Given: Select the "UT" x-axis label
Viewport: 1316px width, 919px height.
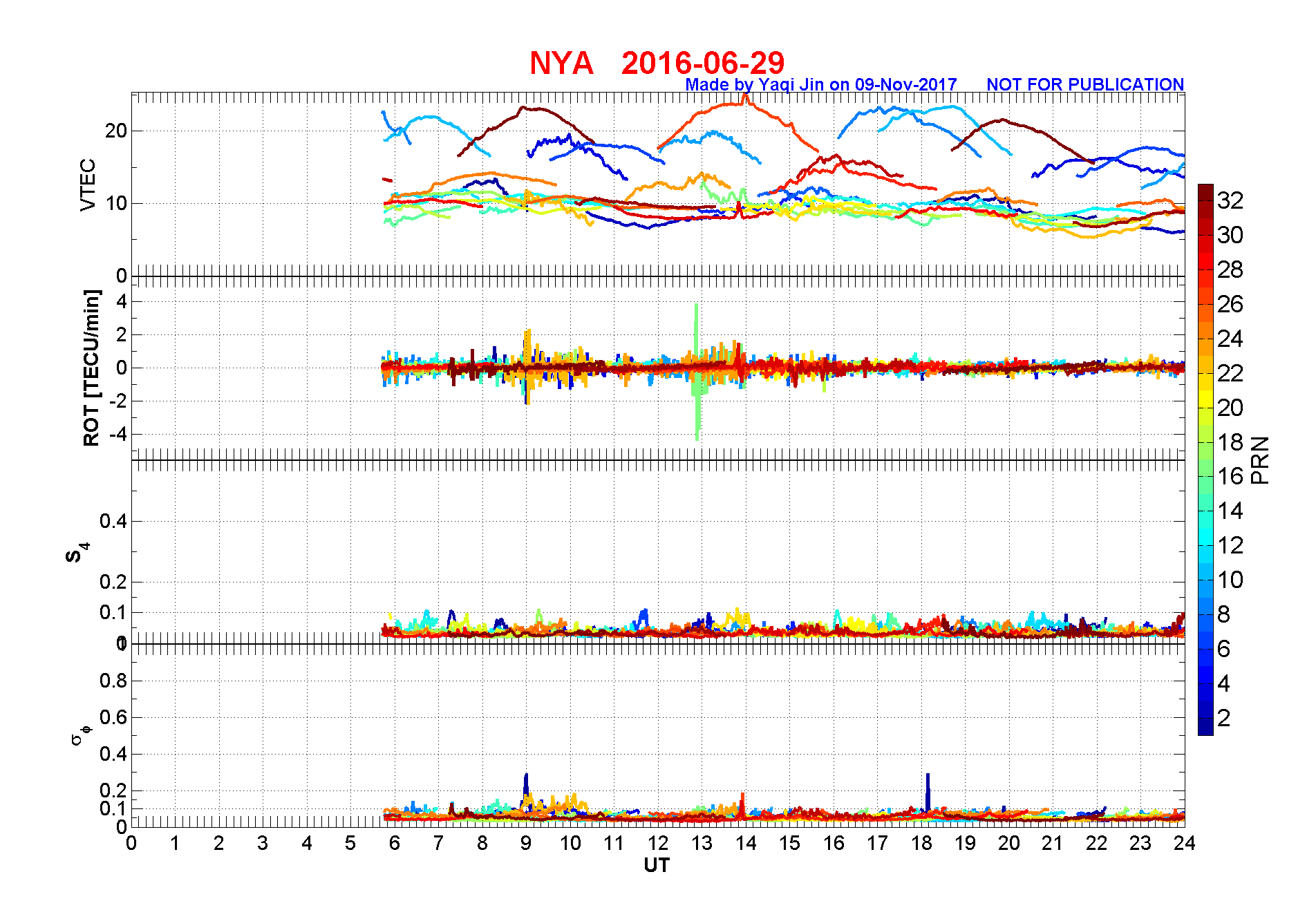Looking at the screenshot, I should pos(657,865).
